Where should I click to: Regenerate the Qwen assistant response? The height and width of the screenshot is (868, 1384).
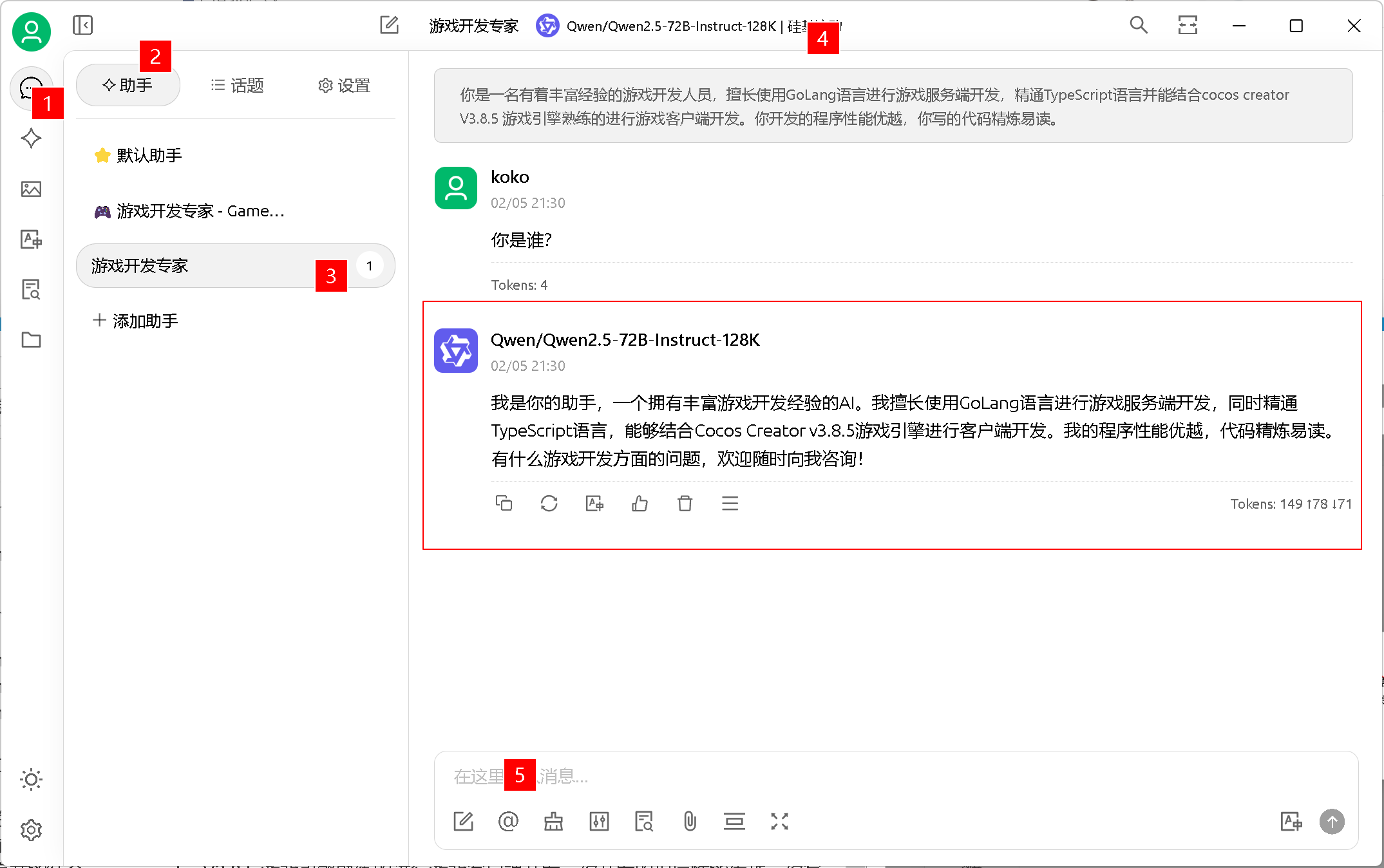[x=549, y=504]
